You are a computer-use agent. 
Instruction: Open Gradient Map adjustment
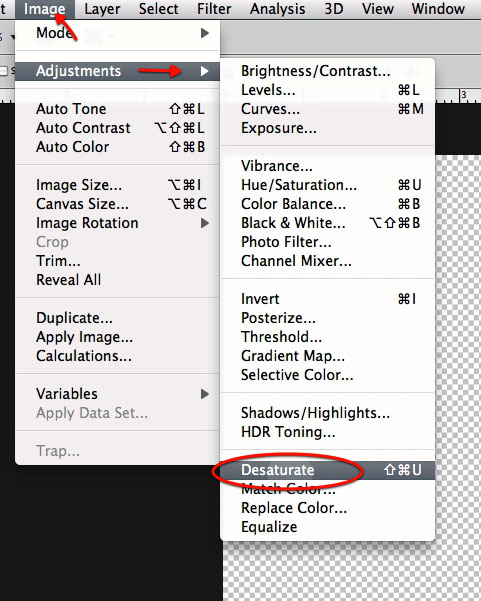[x=328, y=356]
